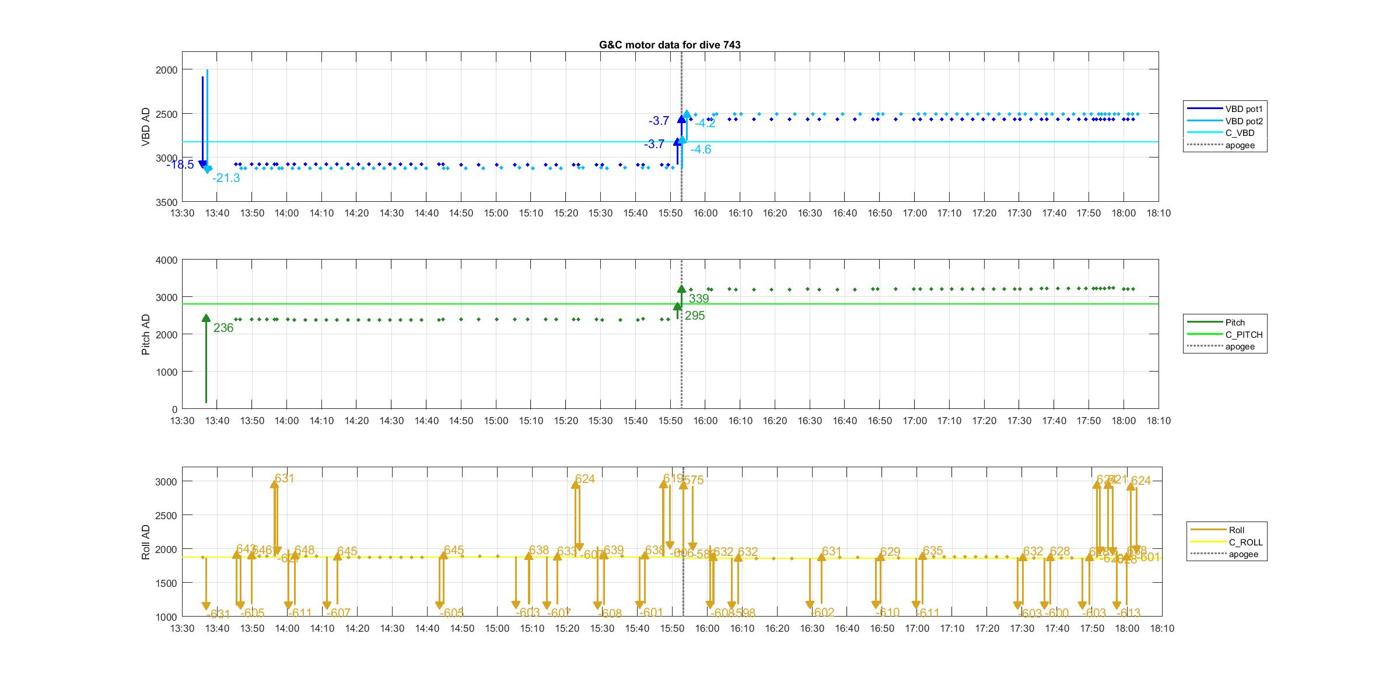
Task: Click the 14:30 tick under the Pitch plot
Action: (x=392, y=421)
